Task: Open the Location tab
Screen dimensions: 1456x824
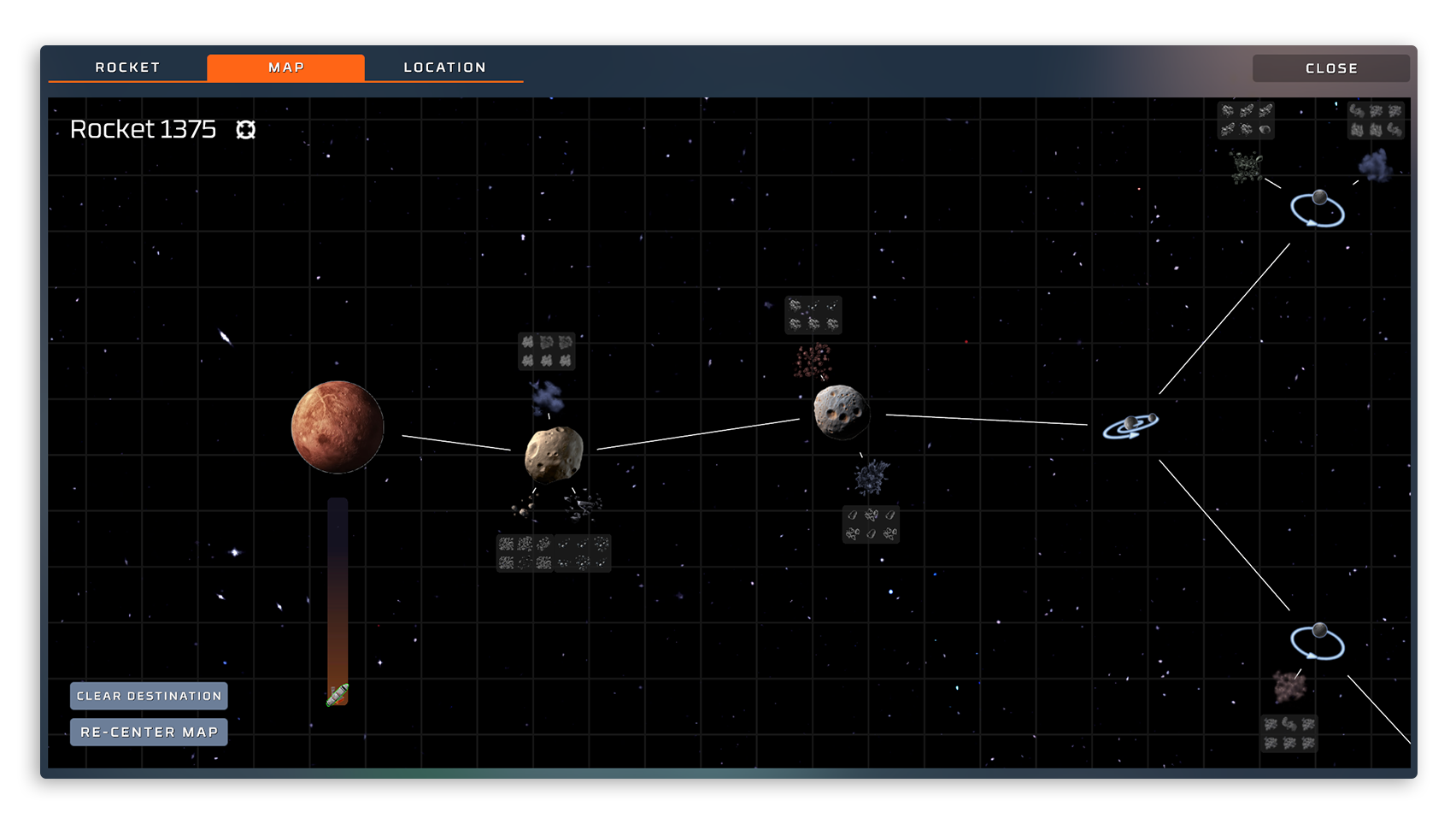Action: 444,68
